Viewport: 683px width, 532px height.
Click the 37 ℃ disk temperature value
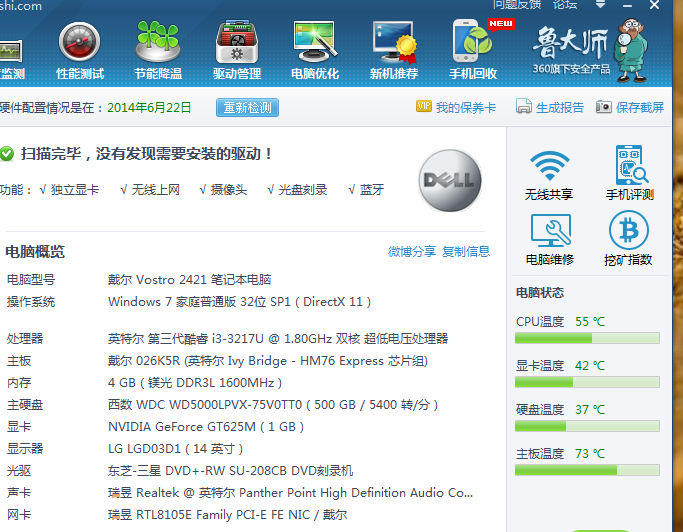pyautogui.click(x=590, y=410)
